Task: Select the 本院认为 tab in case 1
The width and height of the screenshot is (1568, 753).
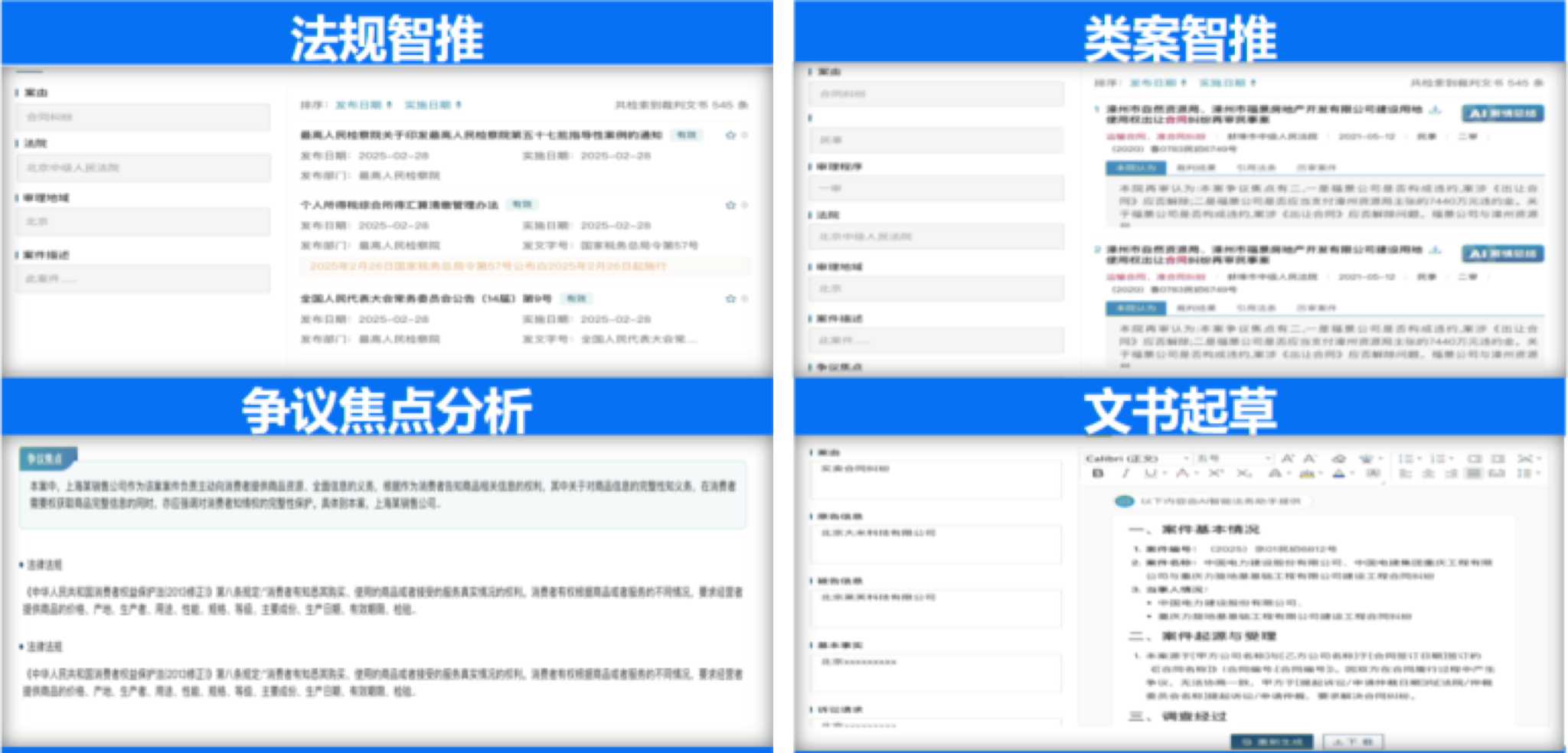Action: [1135, 168]
